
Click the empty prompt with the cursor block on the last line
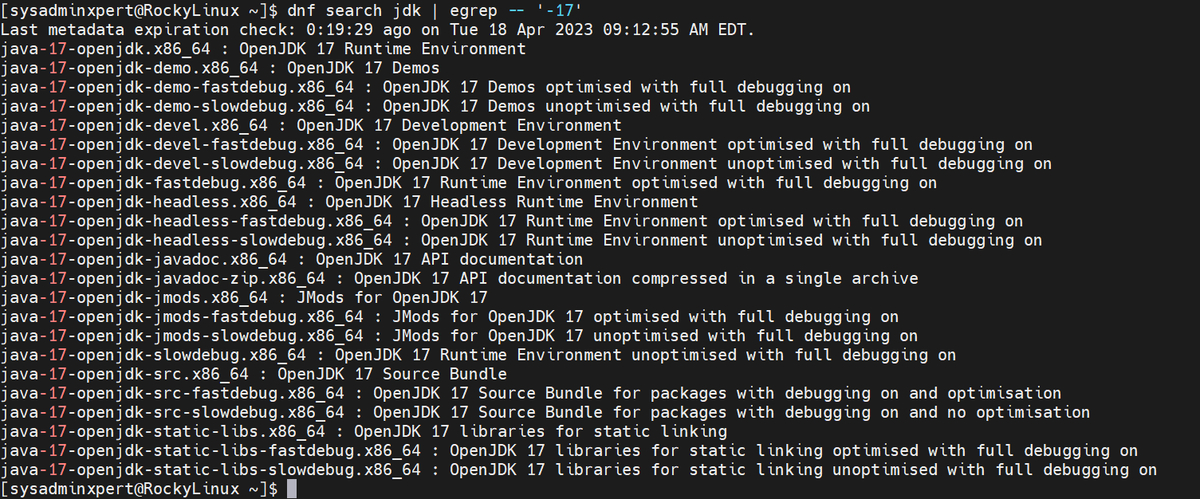coord(149,489)
